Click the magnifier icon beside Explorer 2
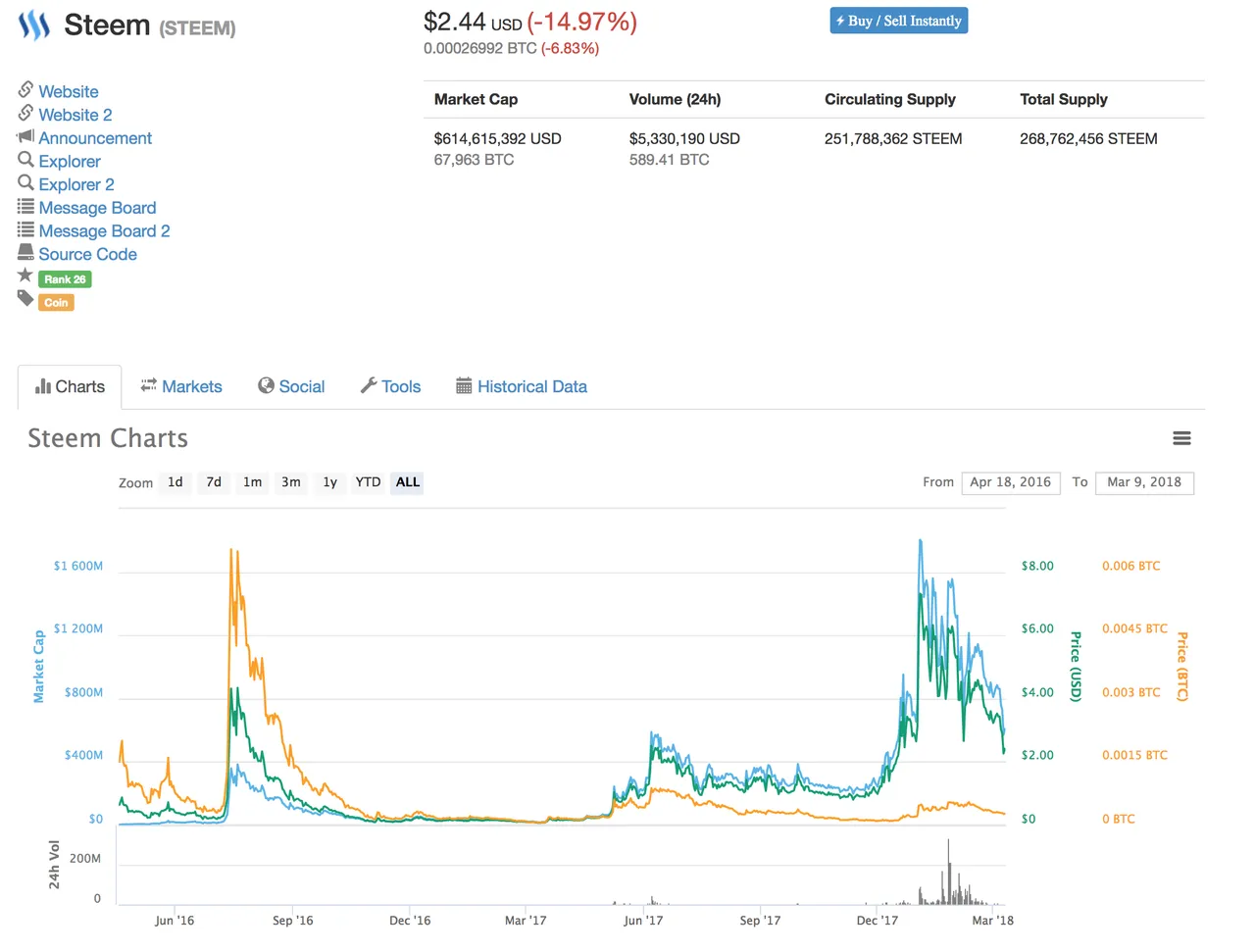1255x952 pixels. tap(26, 182)
